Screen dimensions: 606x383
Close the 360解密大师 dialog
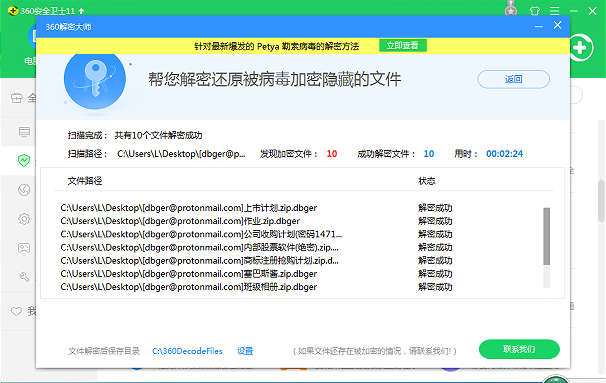(x=557, y=25)
